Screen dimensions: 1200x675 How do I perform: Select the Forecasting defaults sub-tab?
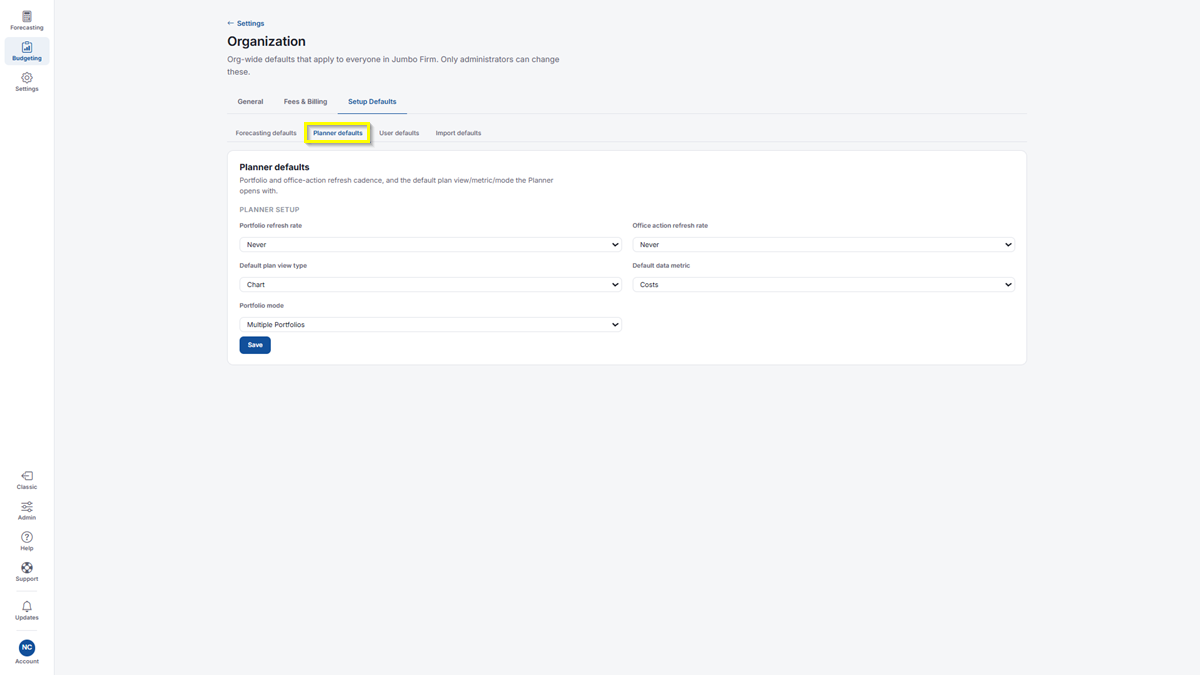pos(266,133)
